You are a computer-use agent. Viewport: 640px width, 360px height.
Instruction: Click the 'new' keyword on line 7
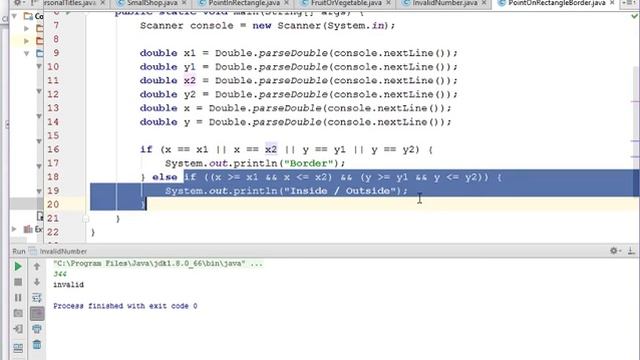262,25
